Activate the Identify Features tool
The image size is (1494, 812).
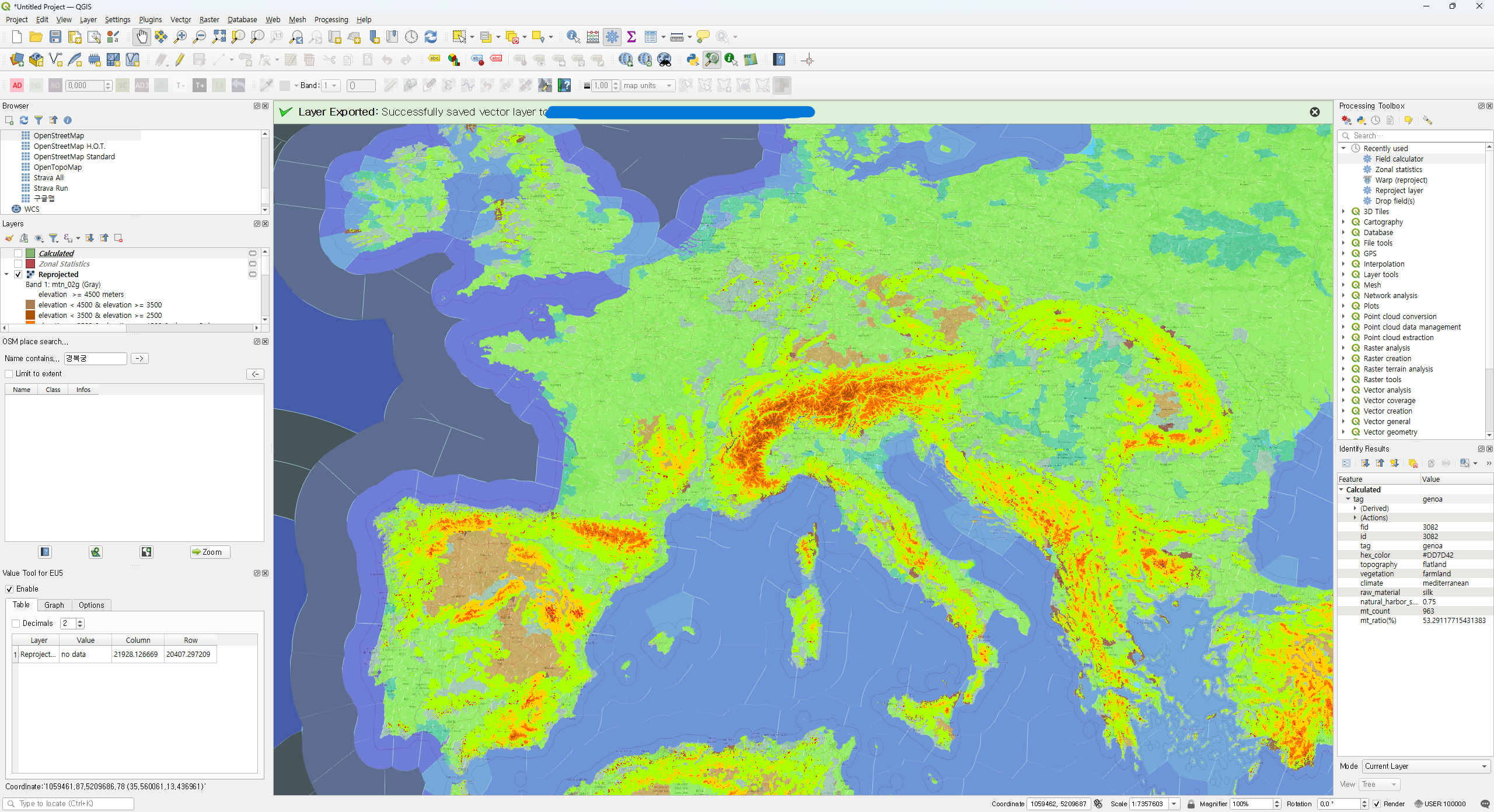pyautogui.click(x=573, y=37)
